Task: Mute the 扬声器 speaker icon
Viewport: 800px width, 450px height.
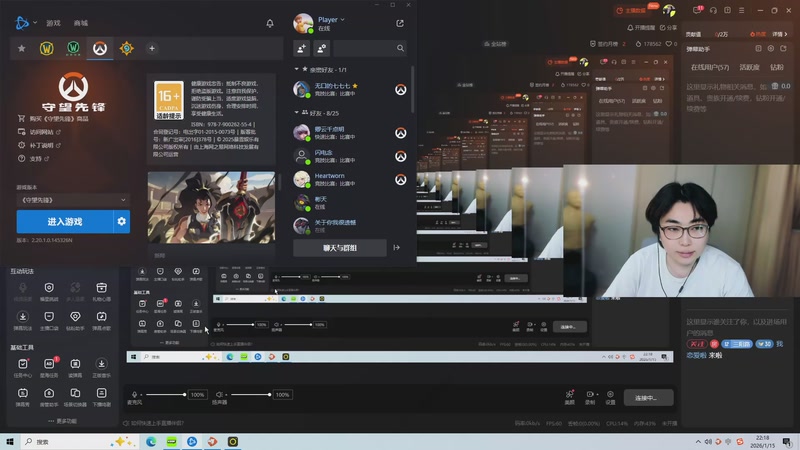Action: [219, 394]
